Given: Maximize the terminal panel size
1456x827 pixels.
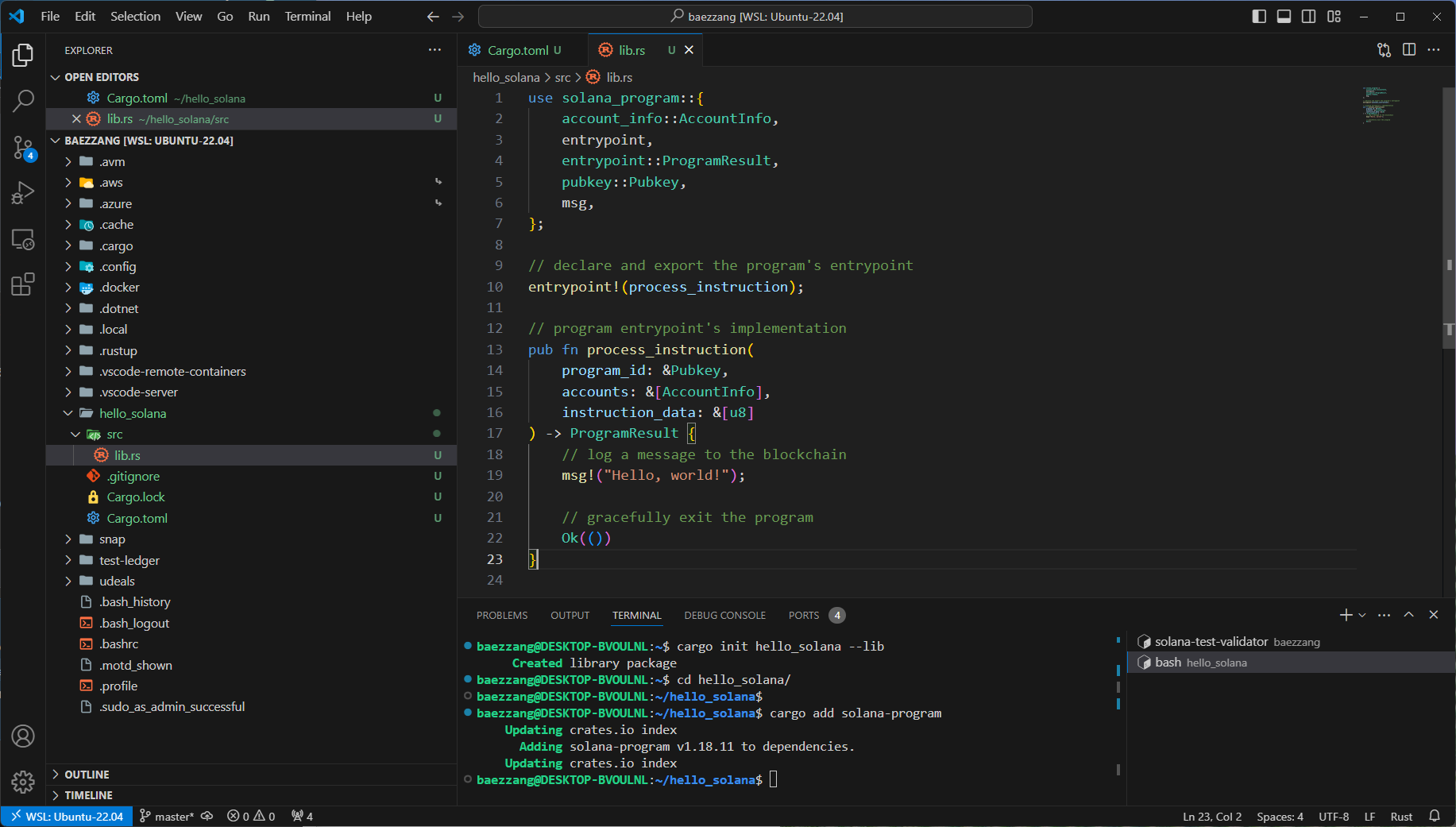Looking at the screenshot, I should pos(1409,615).
